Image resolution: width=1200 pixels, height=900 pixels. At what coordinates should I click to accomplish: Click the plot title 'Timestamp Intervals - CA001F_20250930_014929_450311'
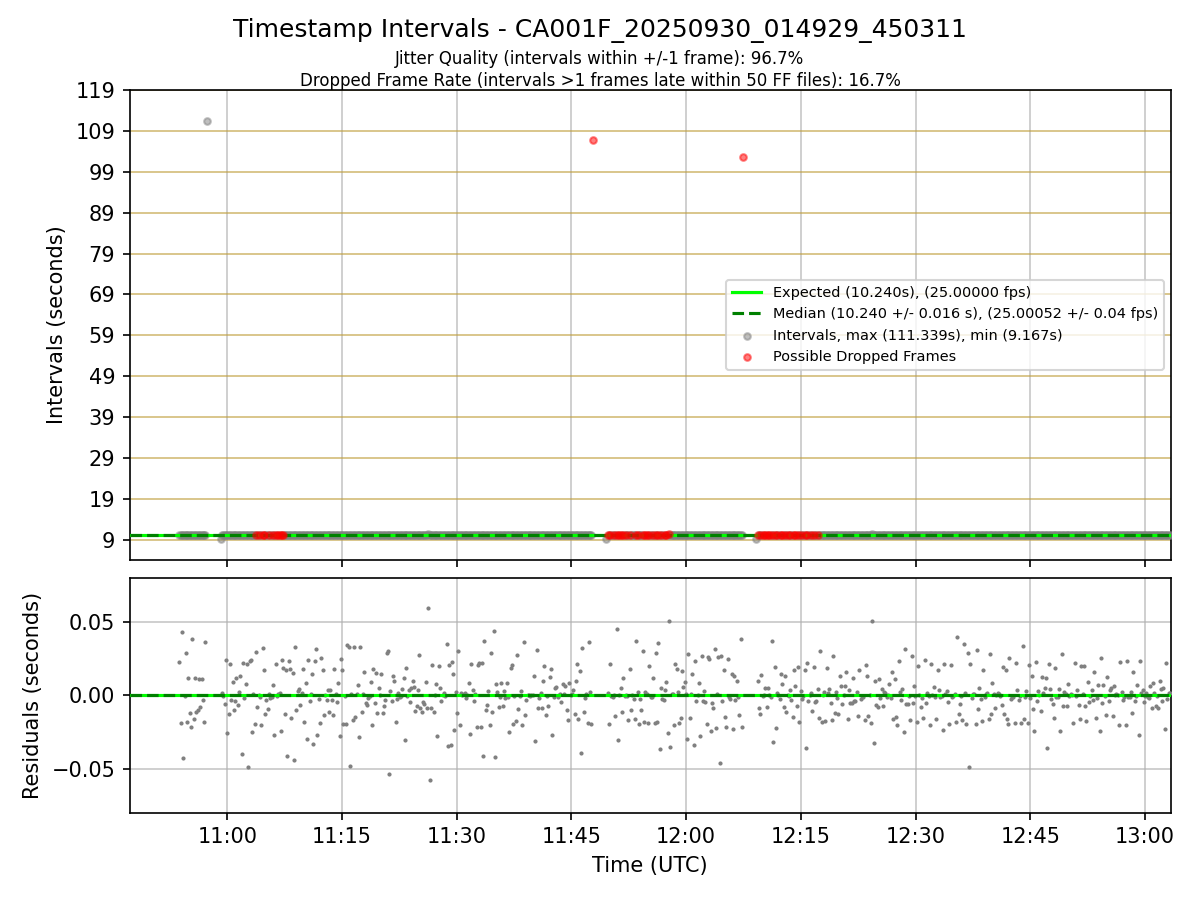(x=600, y=29)
